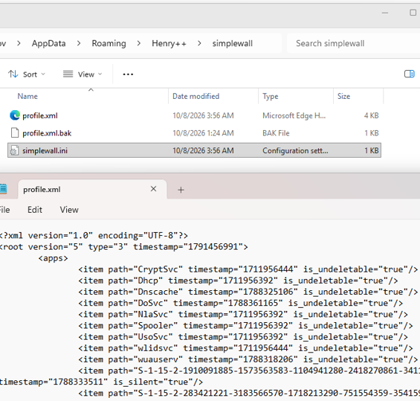Click the NlaSvc item line
Image resolution: width=420 pixels, height=401 pixels.
tap(243, 314)
